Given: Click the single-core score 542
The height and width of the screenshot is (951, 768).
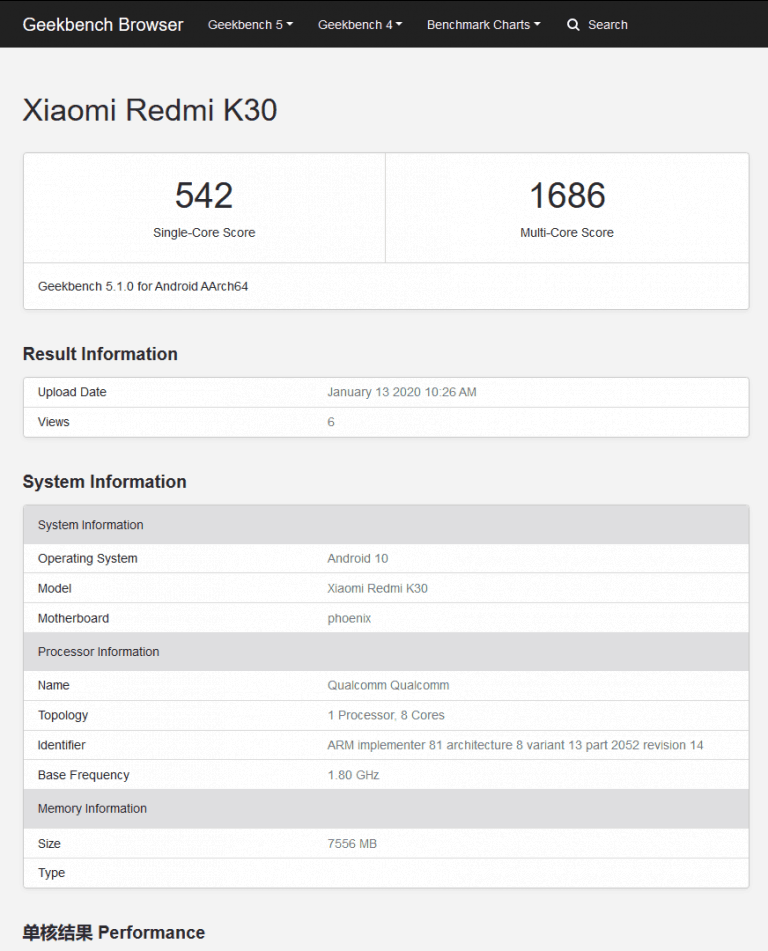Looking at the screenshot, I should pyautogui.click(x=204, y=195).
